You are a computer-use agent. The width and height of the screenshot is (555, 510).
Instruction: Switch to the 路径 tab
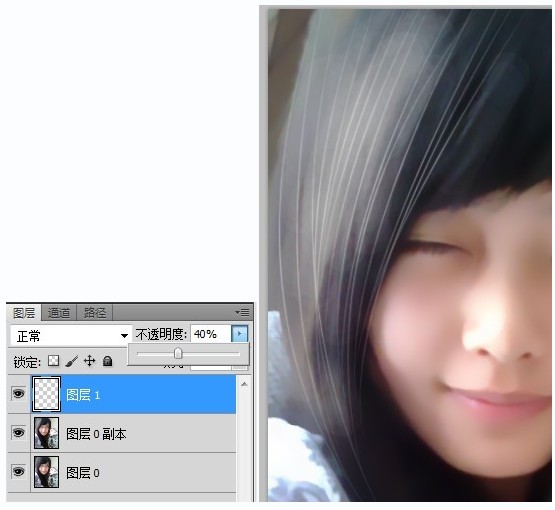tap(95, 313)
